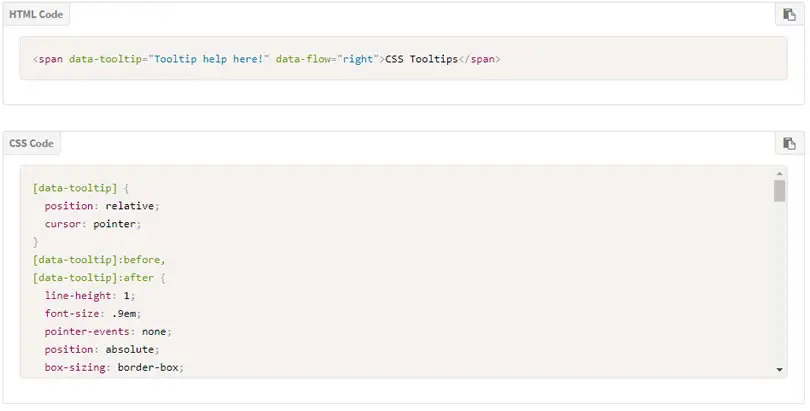
Task: Click the CSS scrollbar down arrow
Action: point(780,370)
